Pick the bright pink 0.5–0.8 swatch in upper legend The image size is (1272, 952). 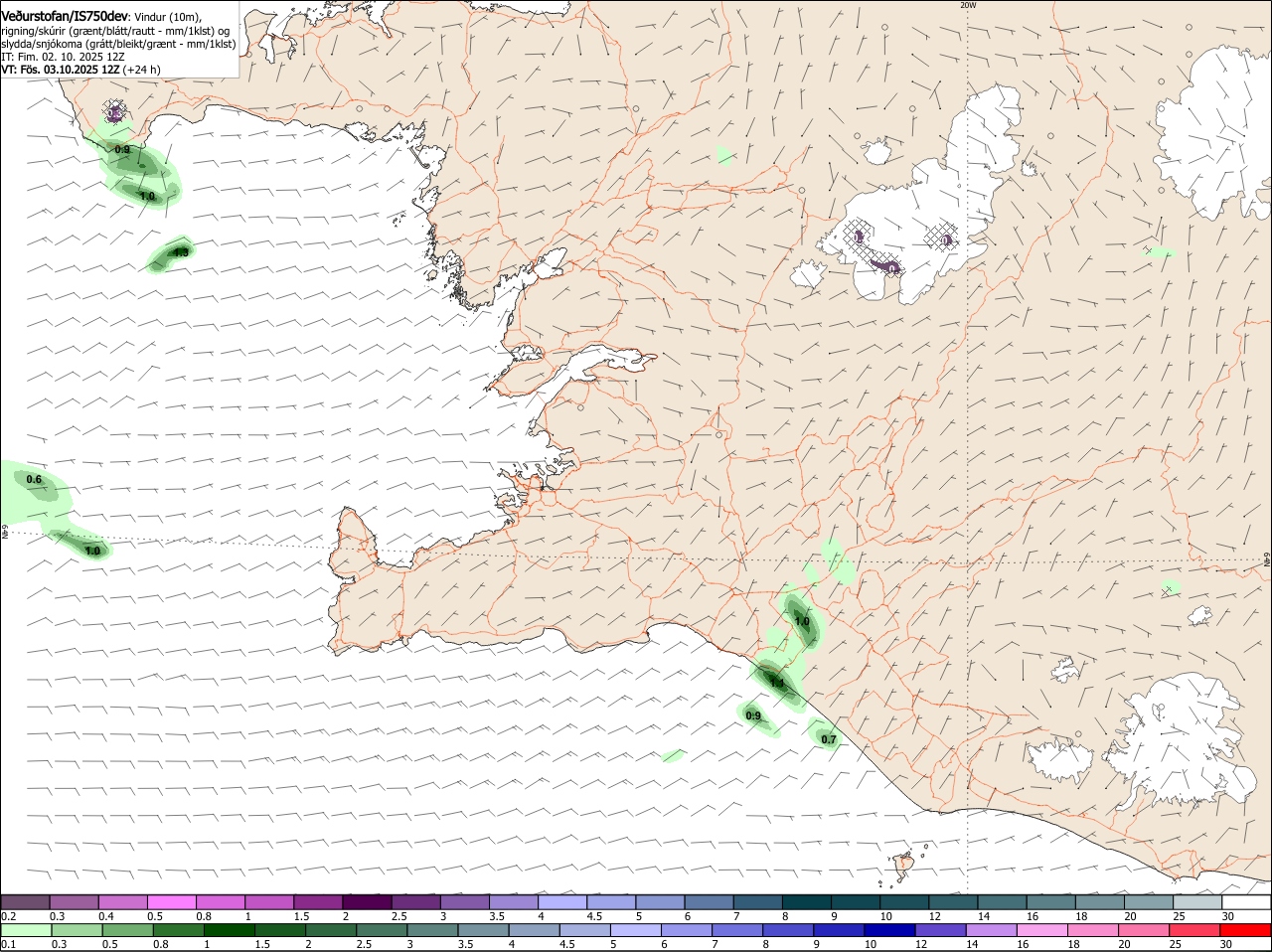[173, 902]
